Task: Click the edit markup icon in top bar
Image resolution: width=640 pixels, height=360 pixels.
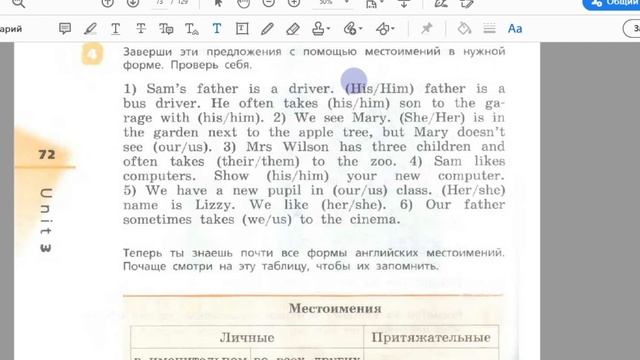Action: (x=467, y=3)
